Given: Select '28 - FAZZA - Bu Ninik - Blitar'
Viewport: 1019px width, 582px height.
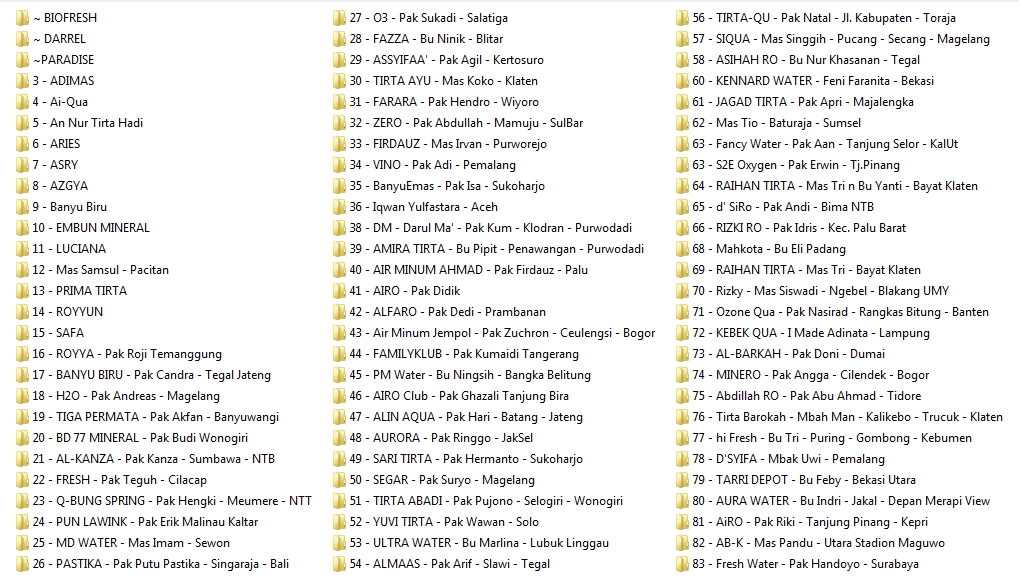Looking at the screenshot, I should (x=426, y=39).
